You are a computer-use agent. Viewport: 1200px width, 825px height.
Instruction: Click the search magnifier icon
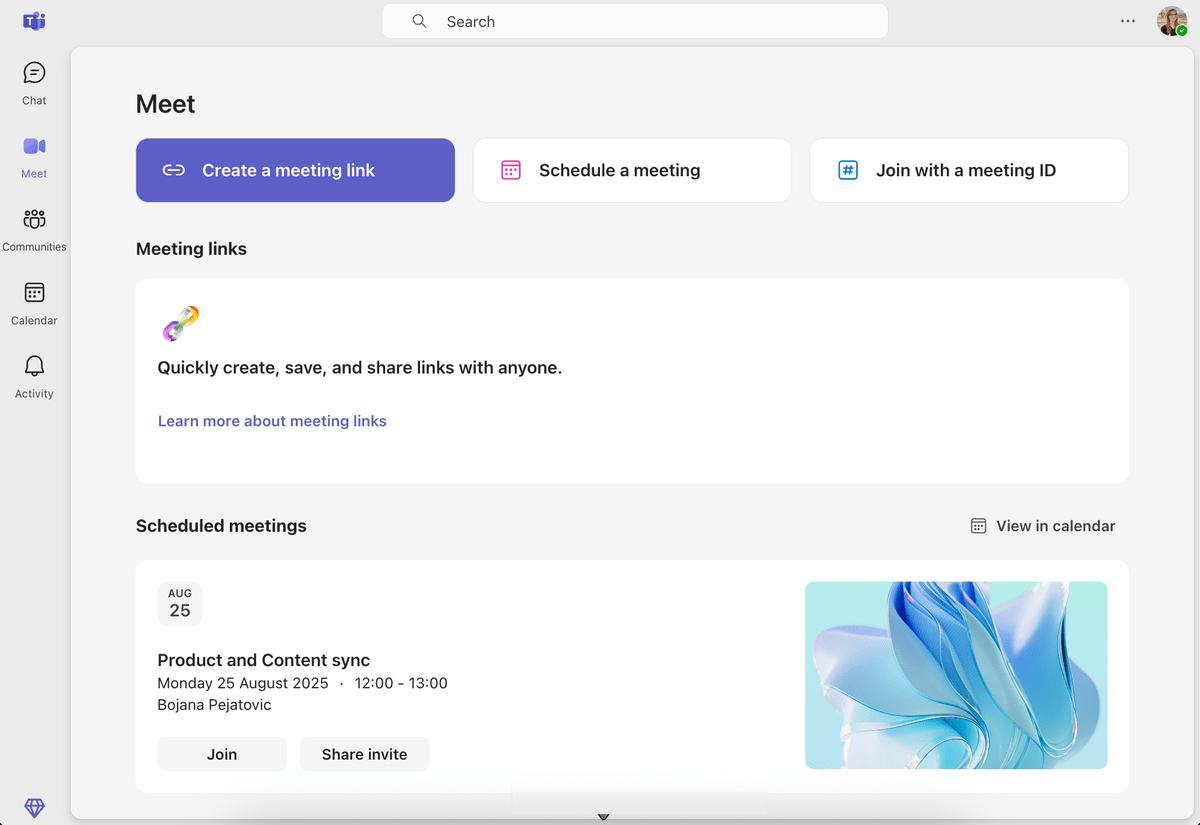[420, 21]
